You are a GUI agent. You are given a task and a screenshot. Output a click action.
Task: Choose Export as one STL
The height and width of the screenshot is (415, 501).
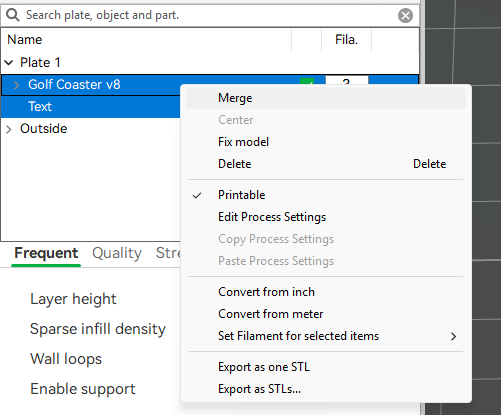pyautogui.click(x=326, y=367)
